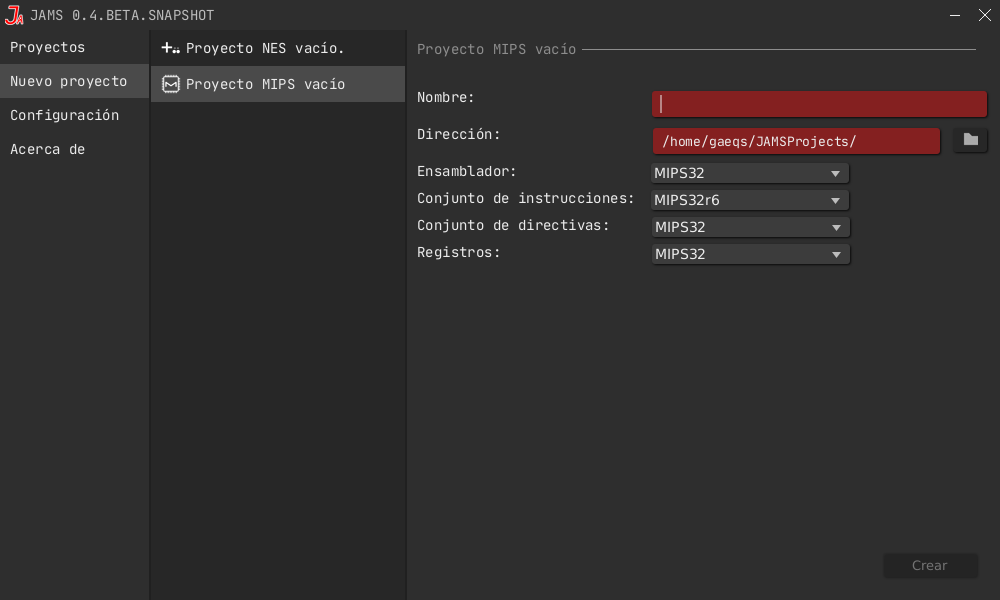Switch to the Proyectos section
Viewport: 1000px width, 600px height.
(x=47, y=47)
